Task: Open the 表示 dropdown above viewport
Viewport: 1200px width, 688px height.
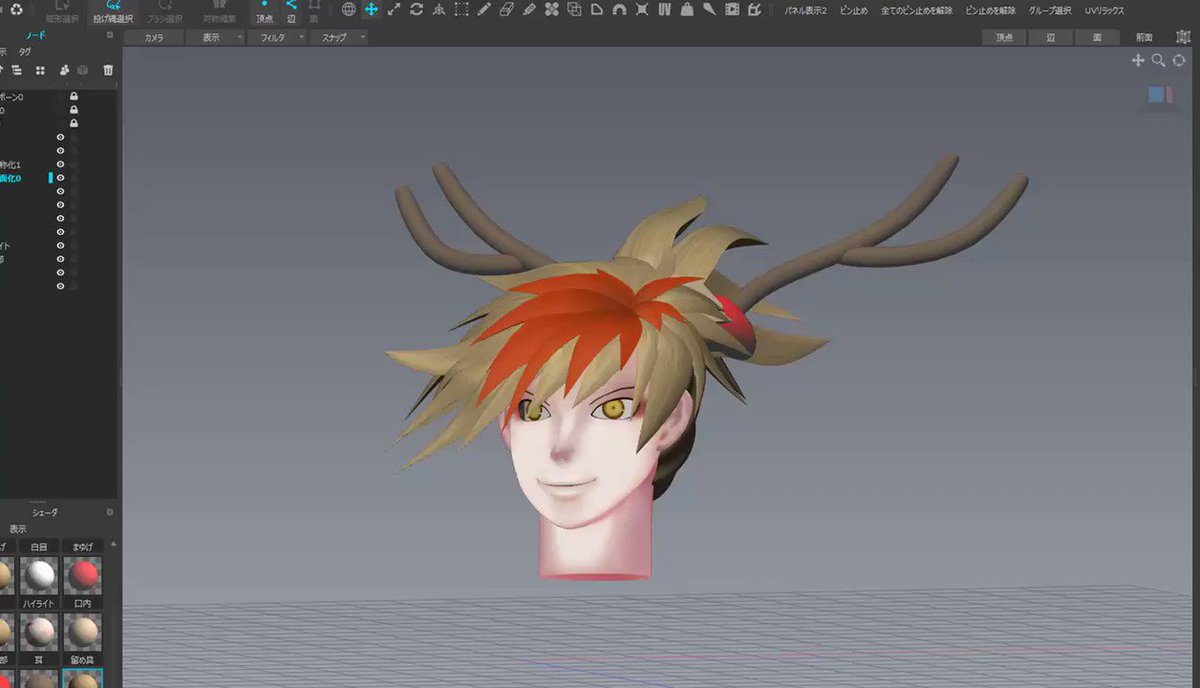Action: [x=215, y=37]
